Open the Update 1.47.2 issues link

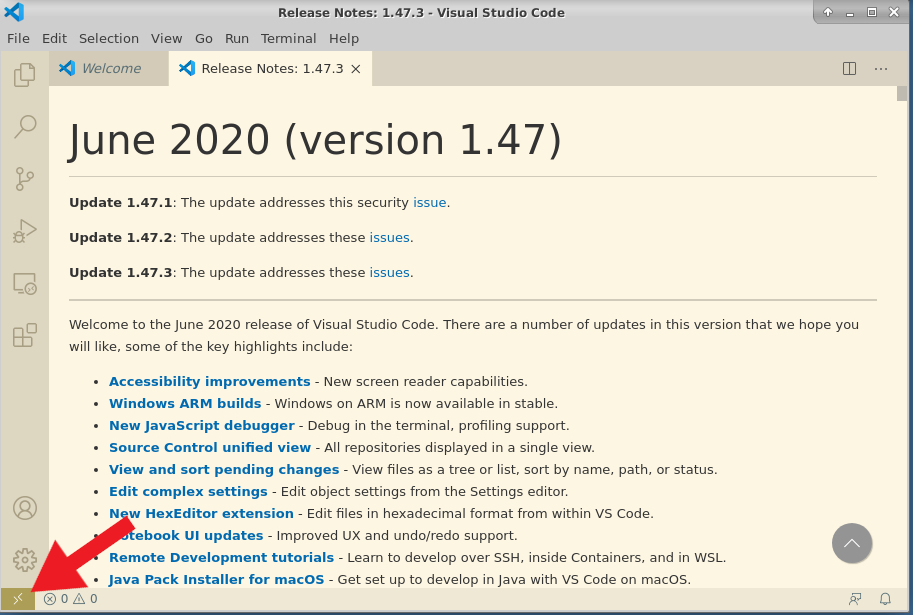tap(390, 238)
